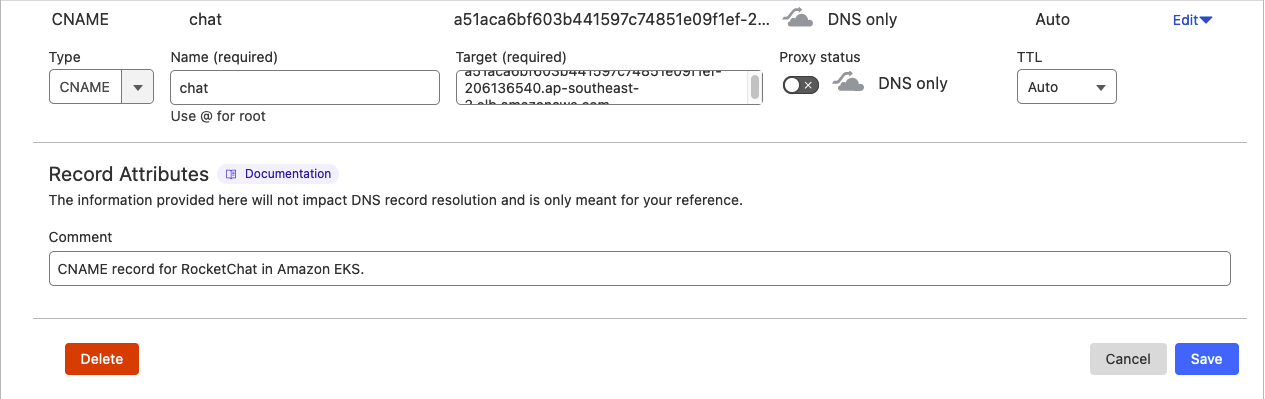1265x399 pixels.
Task: Click the Comment field about RocketChat
Action: pyautogui.click(x=639, y=269)
